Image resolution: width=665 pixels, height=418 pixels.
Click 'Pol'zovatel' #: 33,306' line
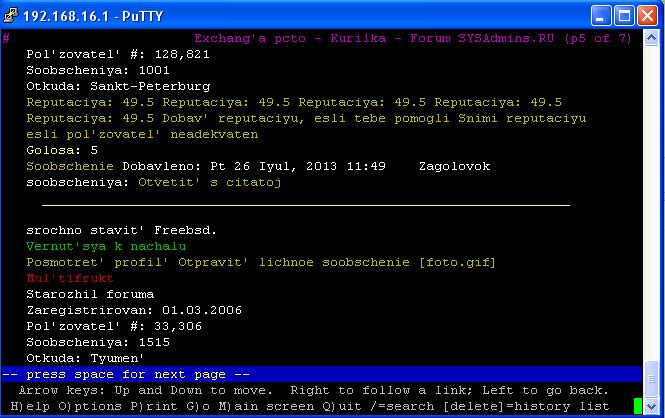pyautogui.click(x=114, y=326)
